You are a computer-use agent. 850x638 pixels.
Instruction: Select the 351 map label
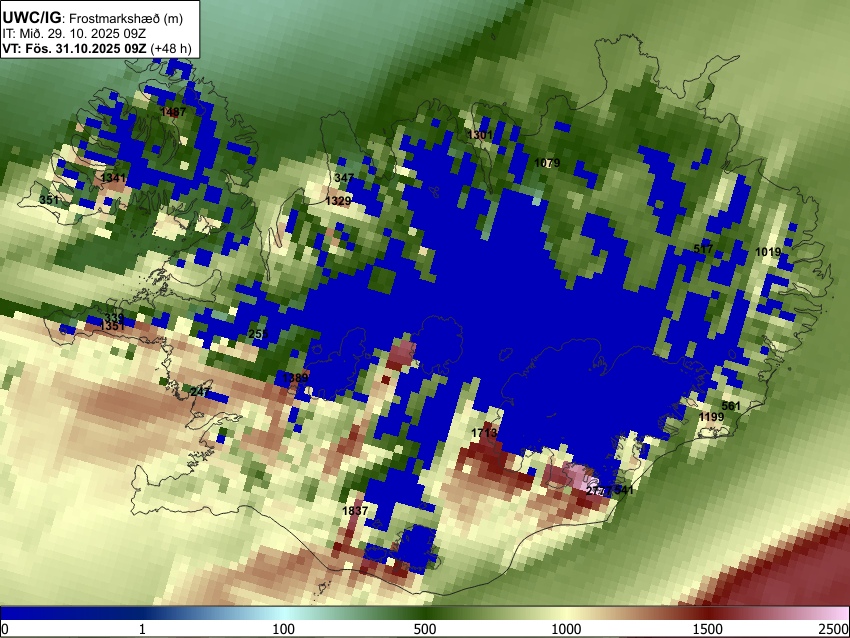pyautogui.click(x=49, y=200)
